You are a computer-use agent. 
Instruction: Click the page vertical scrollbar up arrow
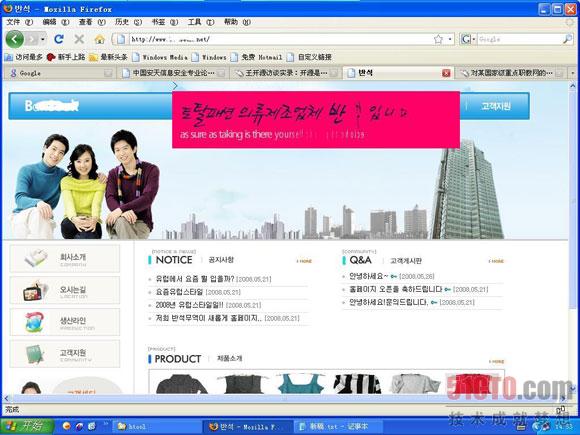(x=573, y=86)
